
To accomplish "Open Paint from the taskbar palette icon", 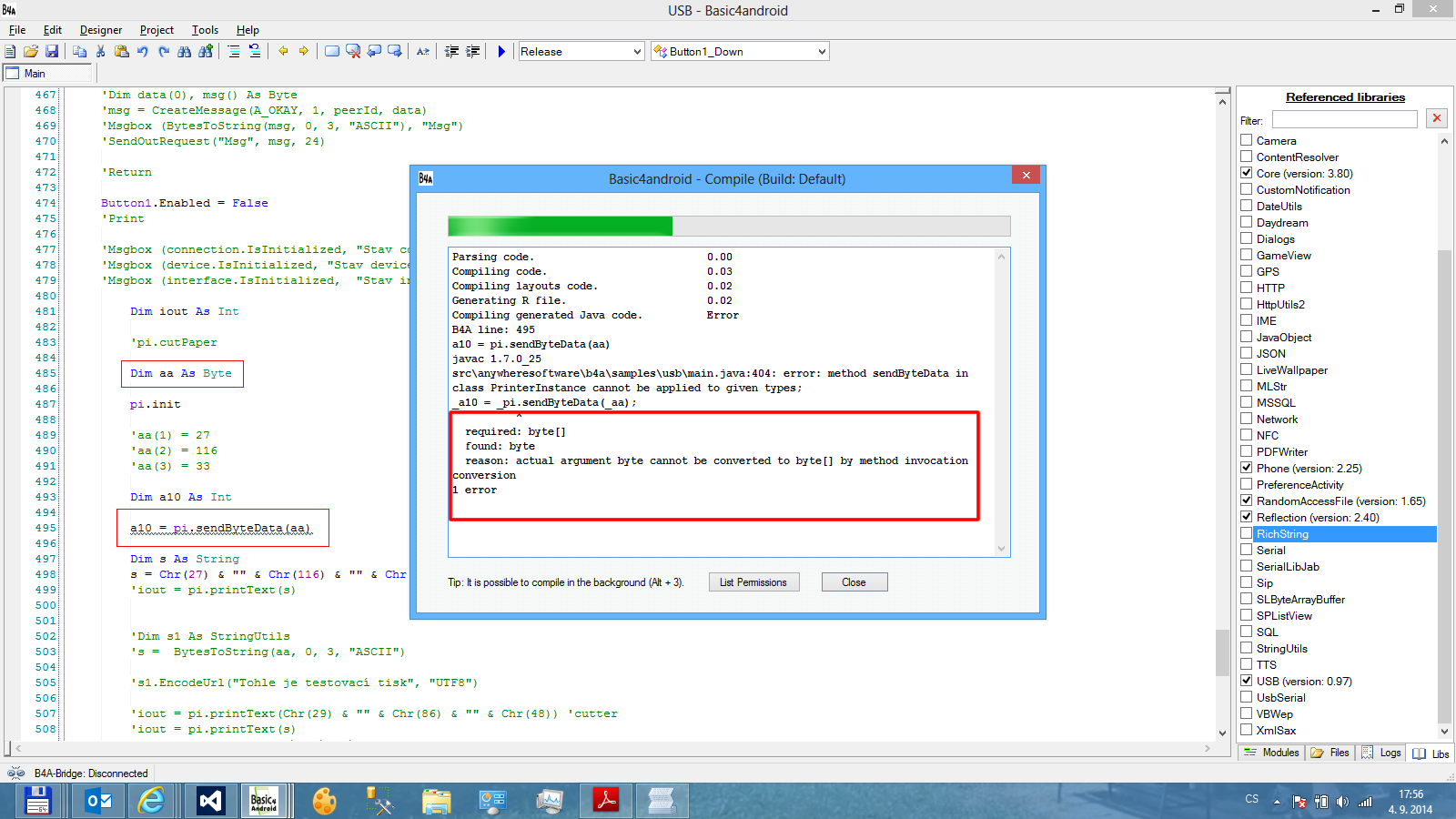I will pos(324,801).
